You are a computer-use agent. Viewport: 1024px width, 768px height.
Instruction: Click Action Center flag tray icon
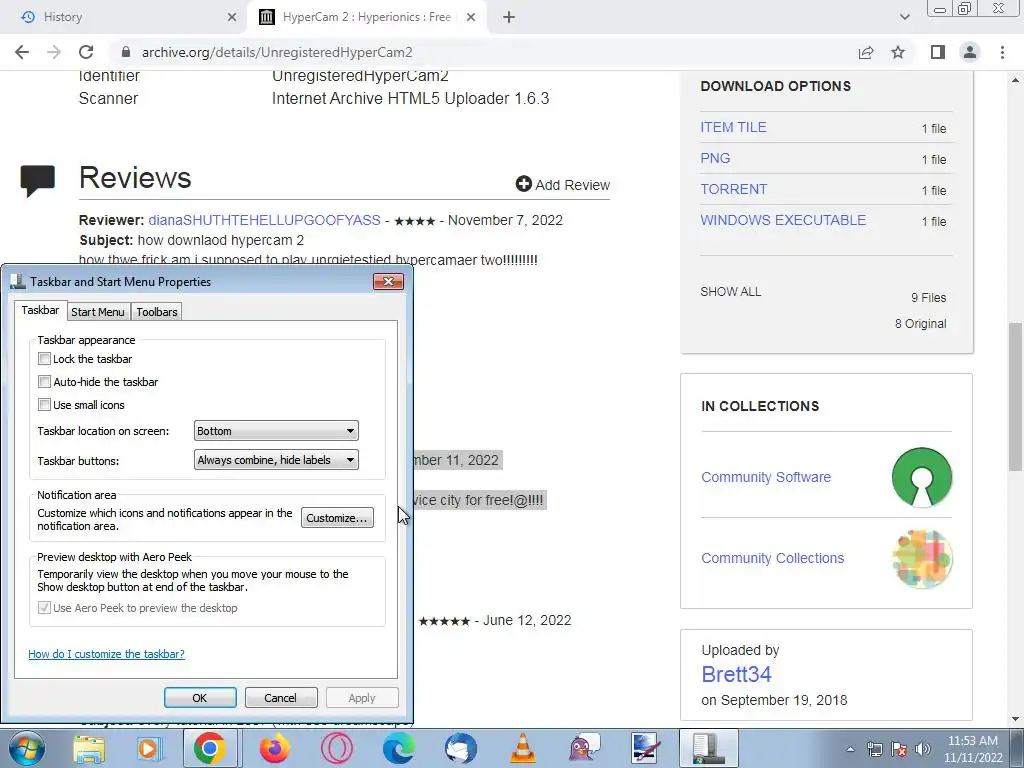click(899, 749)
